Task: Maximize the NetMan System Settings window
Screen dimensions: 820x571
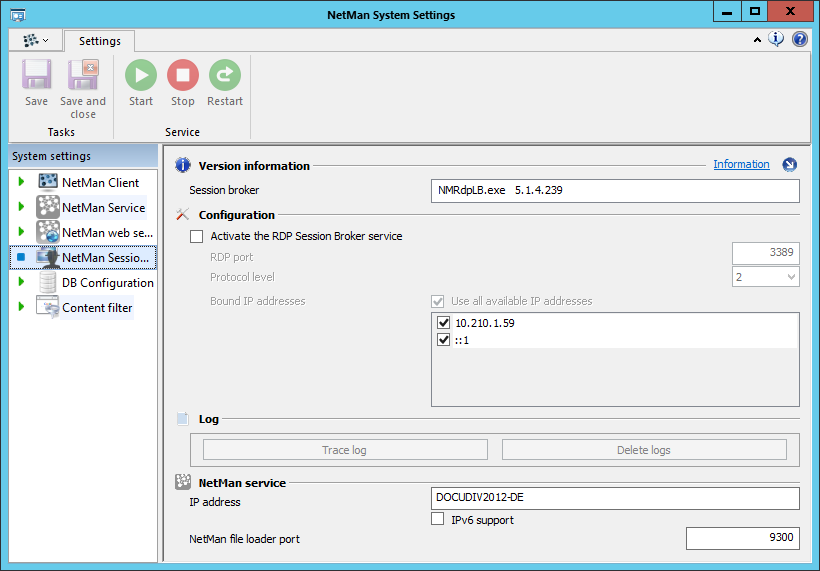Action: click(x=755, y=12)
